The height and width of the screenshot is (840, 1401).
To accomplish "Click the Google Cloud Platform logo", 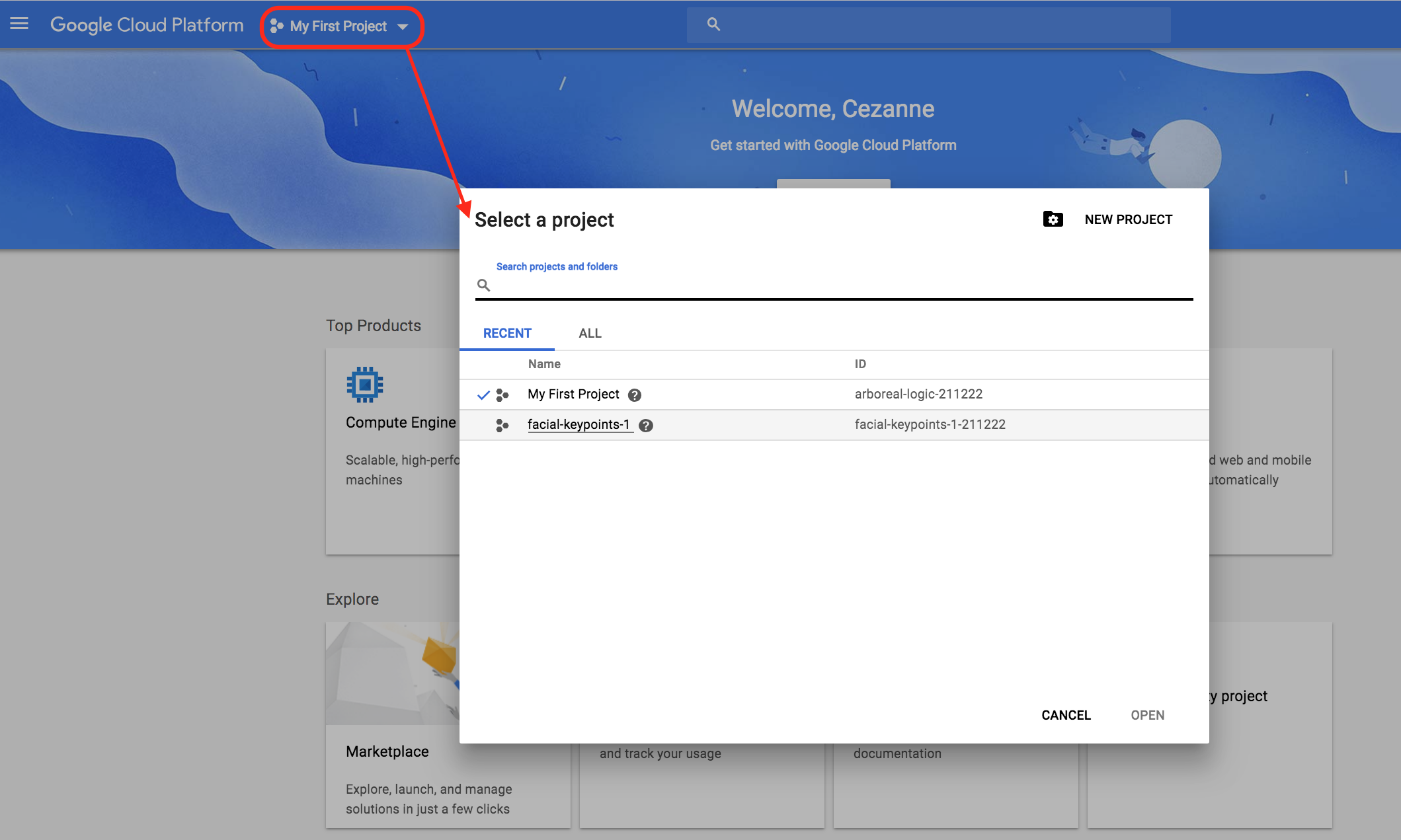I will [x=147, y=24].
